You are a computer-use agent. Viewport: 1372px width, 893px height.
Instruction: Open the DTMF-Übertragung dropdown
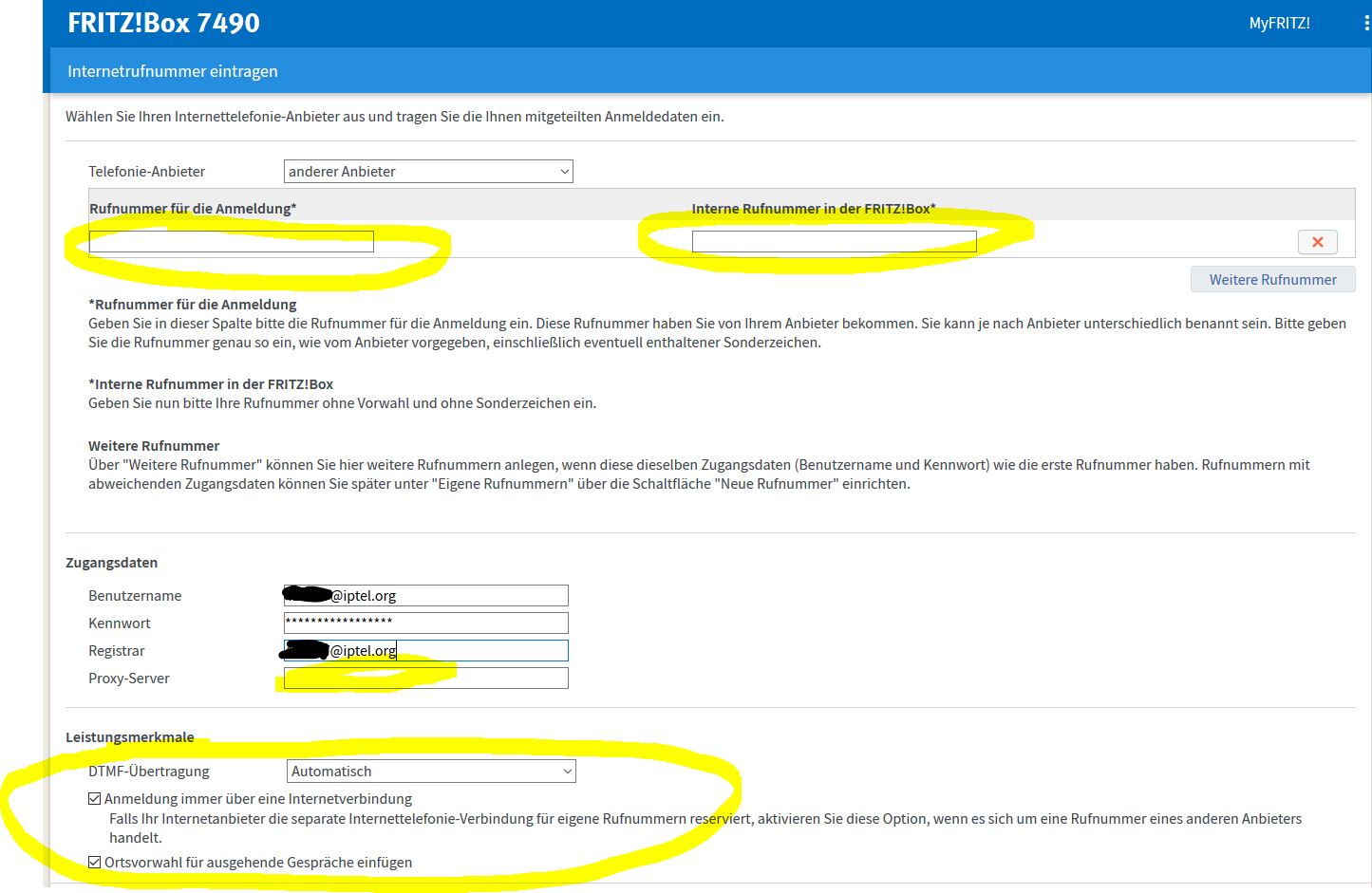[431, 772]
